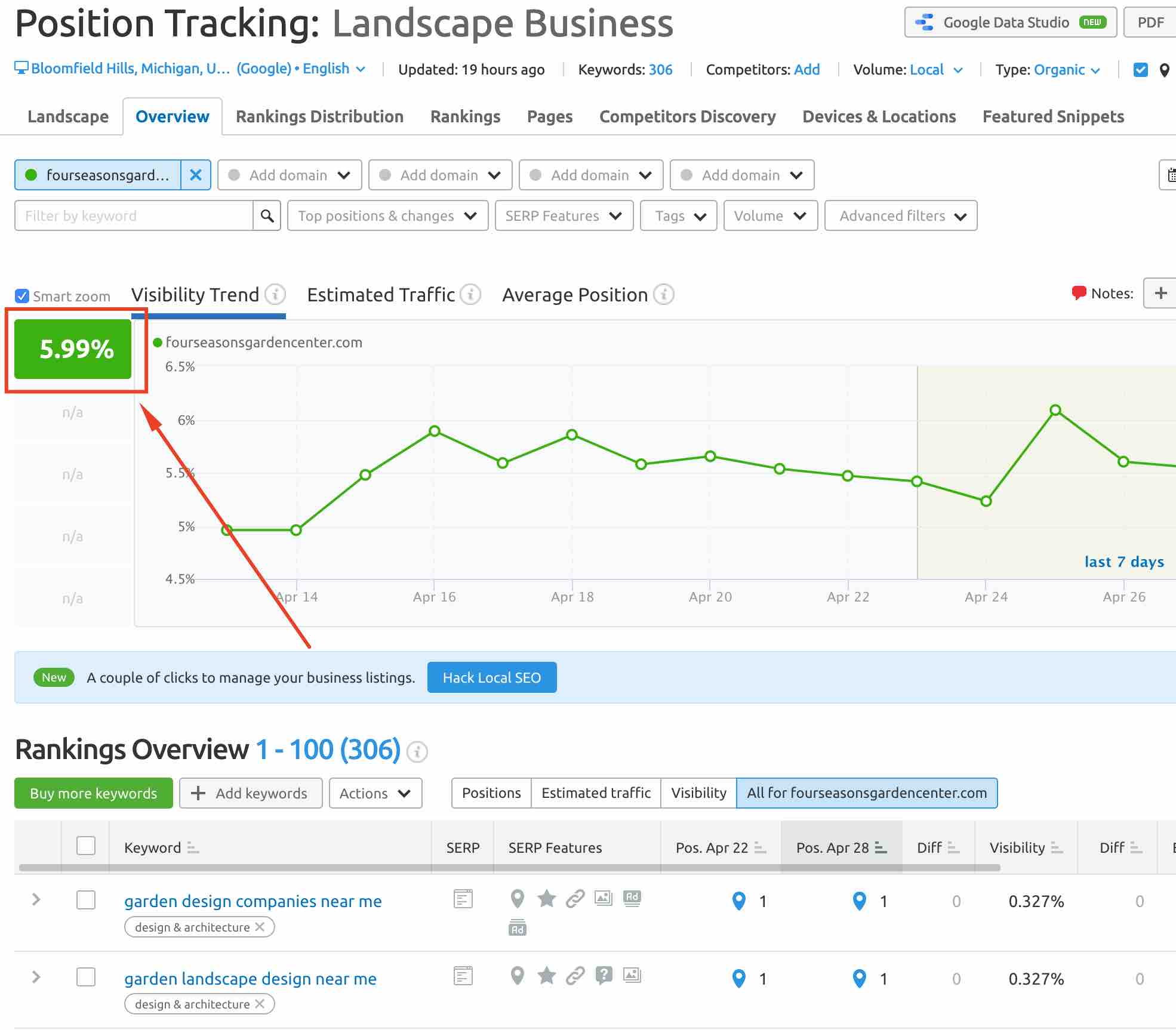Open SERP snapshot for garden landscape design row
This screenshot has height=1030, width=1176.
(x=463, y=976)
